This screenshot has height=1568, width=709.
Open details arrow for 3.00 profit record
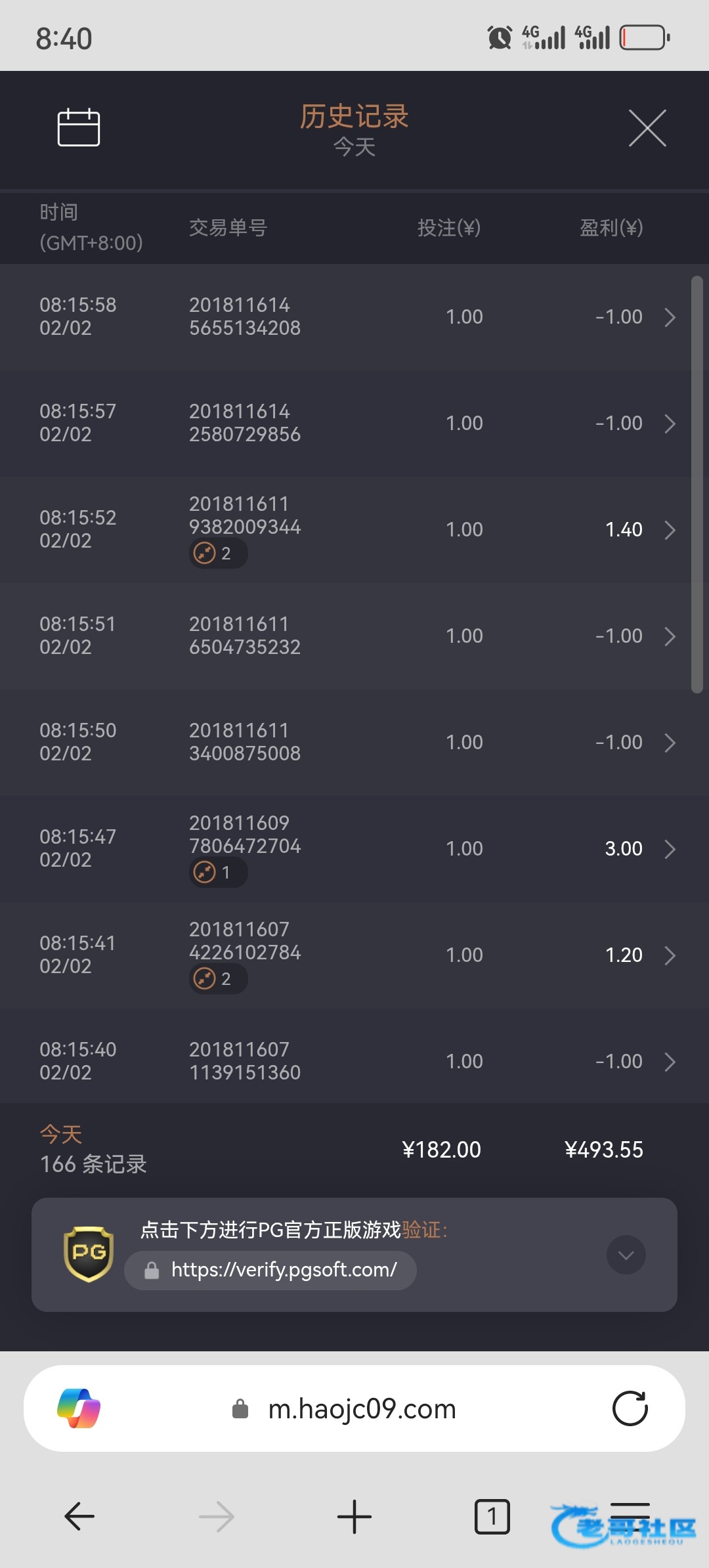[670, 849]
